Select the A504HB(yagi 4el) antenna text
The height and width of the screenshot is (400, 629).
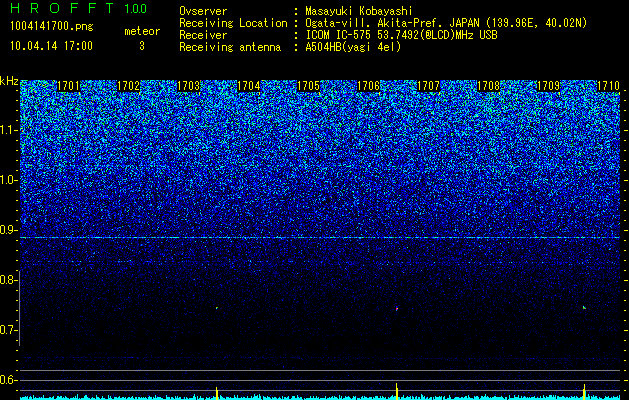click(353, 47)
